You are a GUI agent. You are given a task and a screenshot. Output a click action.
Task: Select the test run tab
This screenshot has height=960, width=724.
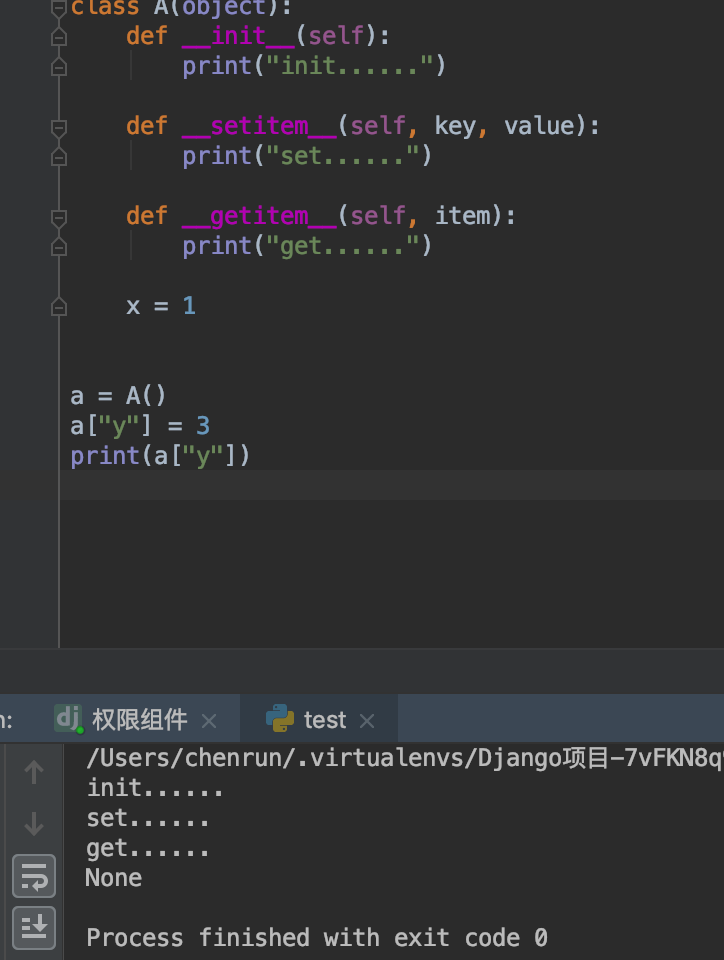click(x=324, y=720)
